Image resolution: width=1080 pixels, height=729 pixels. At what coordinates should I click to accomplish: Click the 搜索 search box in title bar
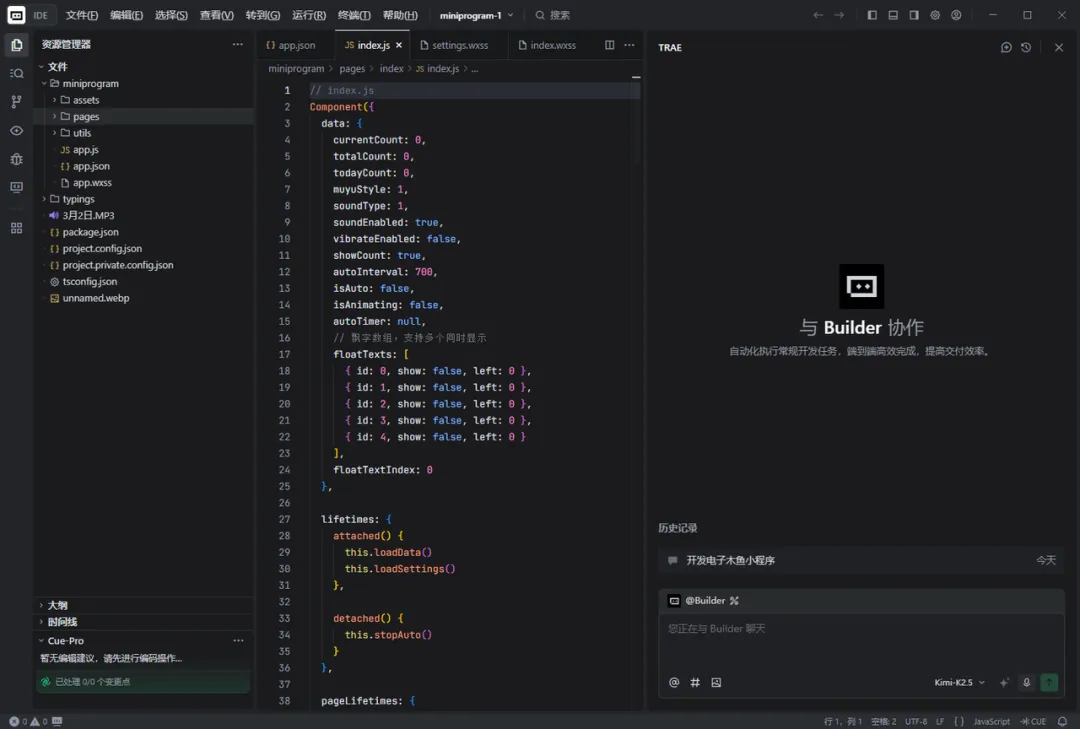[553, 15]
